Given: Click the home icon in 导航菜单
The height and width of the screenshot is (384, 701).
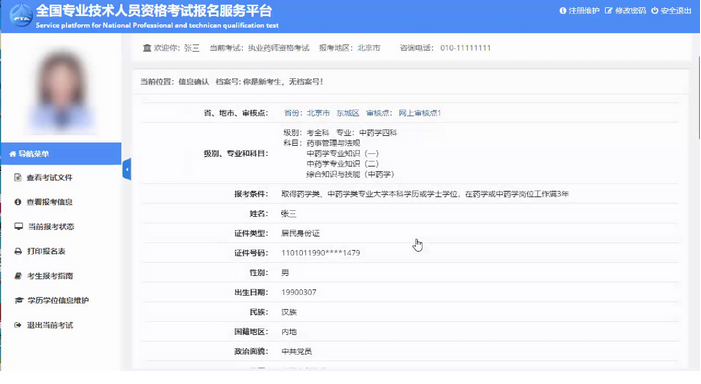Looking at the screenshot, I should click(12, 154).
